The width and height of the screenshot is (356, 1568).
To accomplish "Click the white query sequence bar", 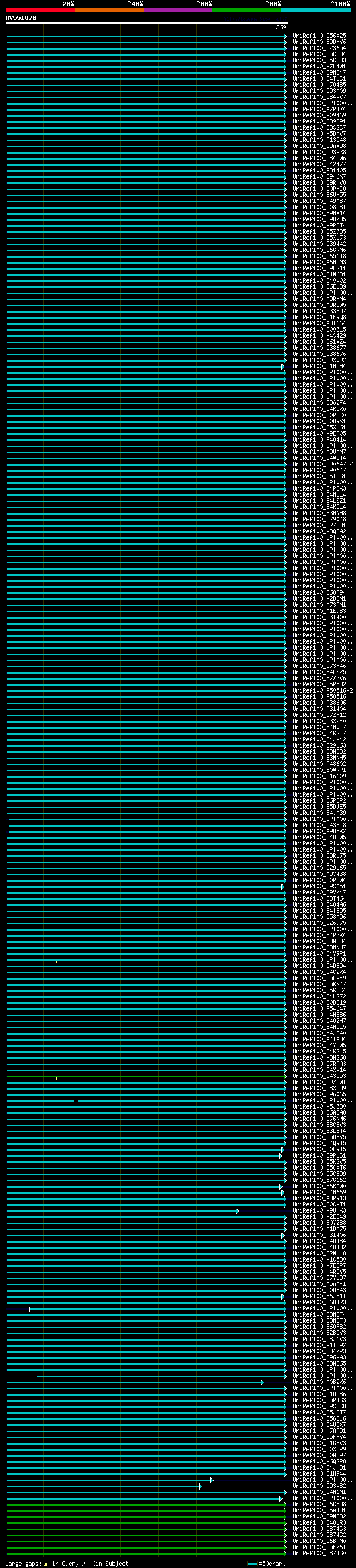I will [x=147, y=22].
